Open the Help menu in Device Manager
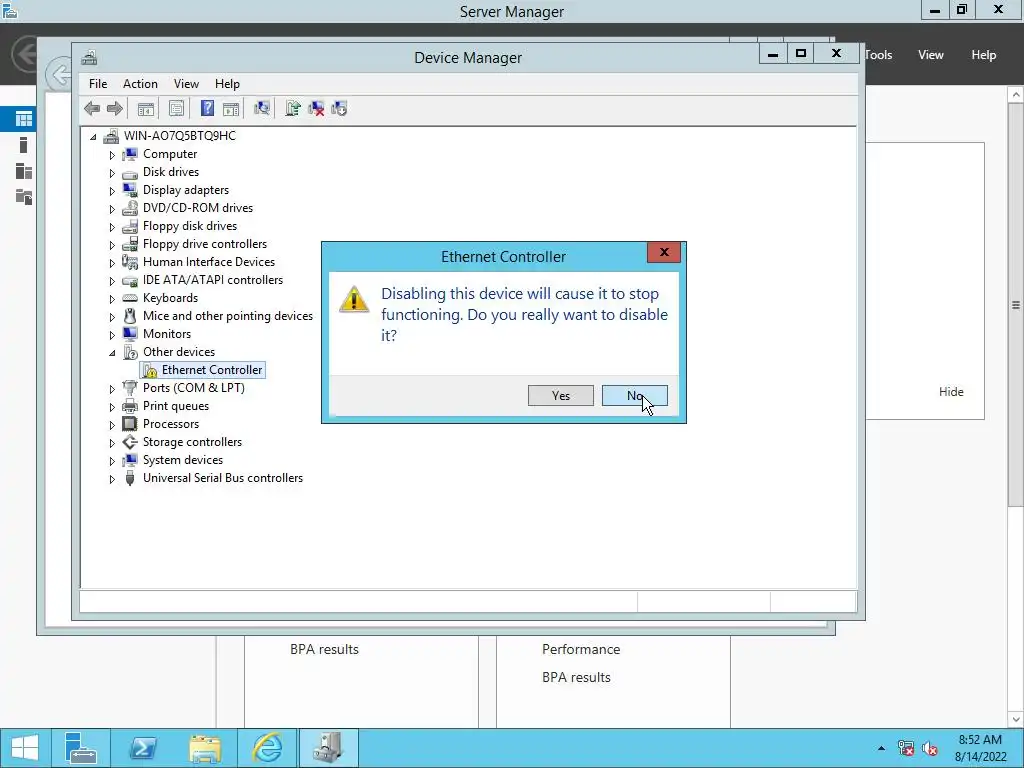 click(227, 84)
